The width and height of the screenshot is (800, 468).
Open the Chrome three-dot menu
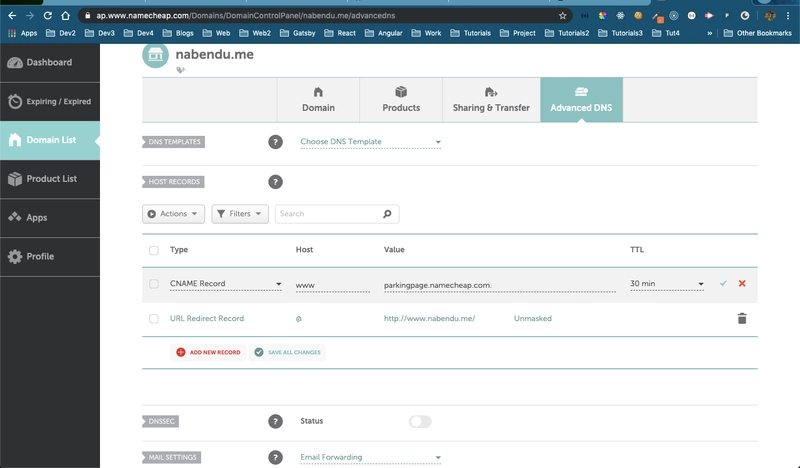click(788, 16)
